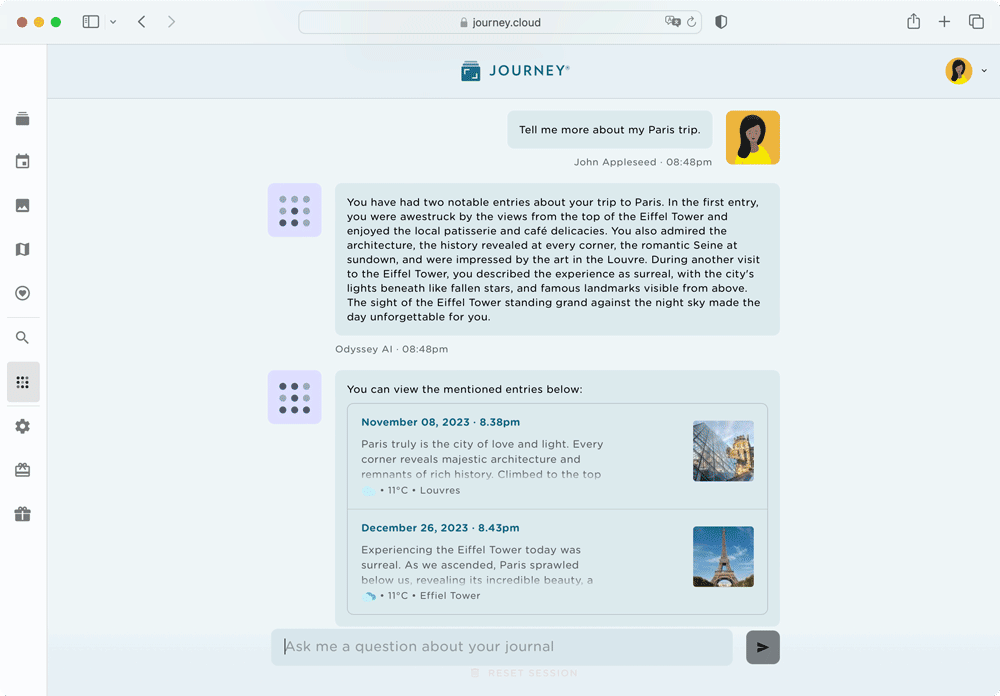This screenshot has width=1000, height=696.
Task: Expand the browser tab overview control
Action: [x=977, y=21]
